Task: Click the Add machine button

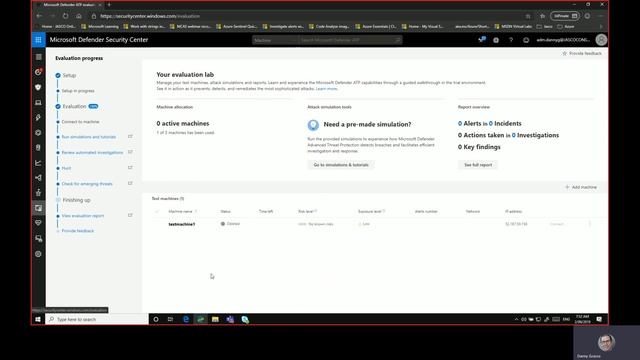Action: pos(581,187)
